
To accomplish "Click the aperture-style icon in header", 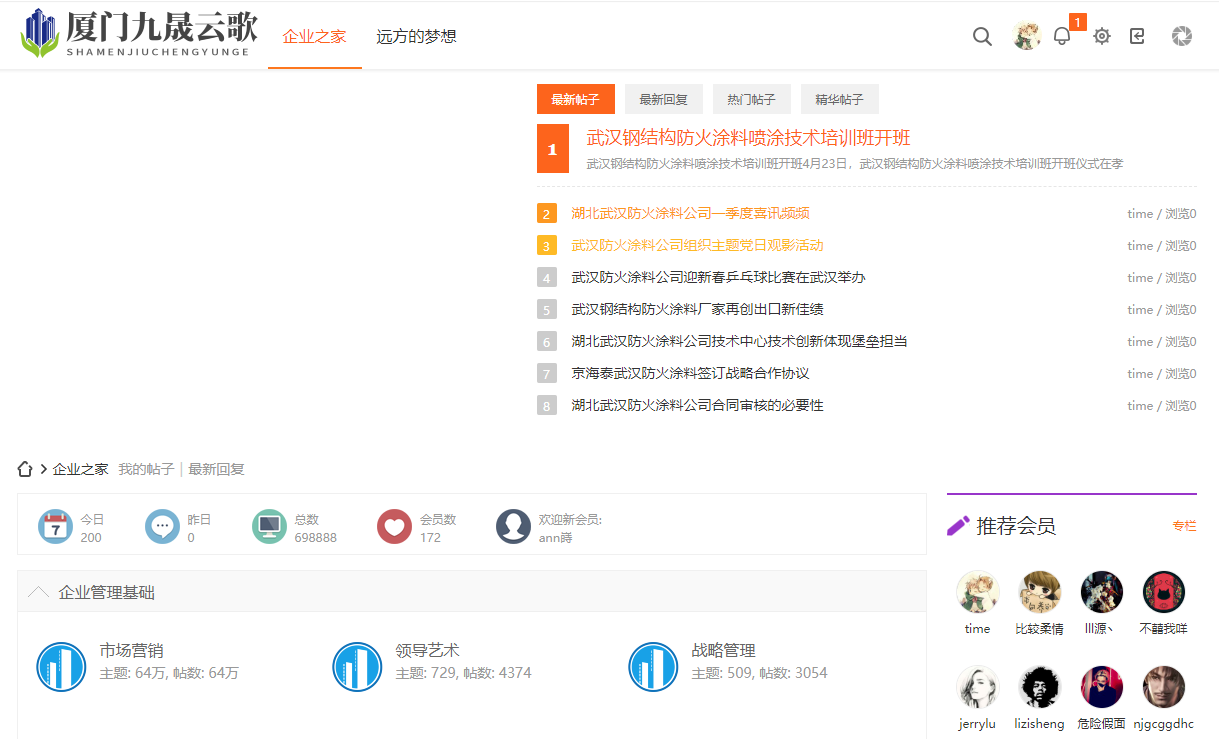I will click(1182, 37).
